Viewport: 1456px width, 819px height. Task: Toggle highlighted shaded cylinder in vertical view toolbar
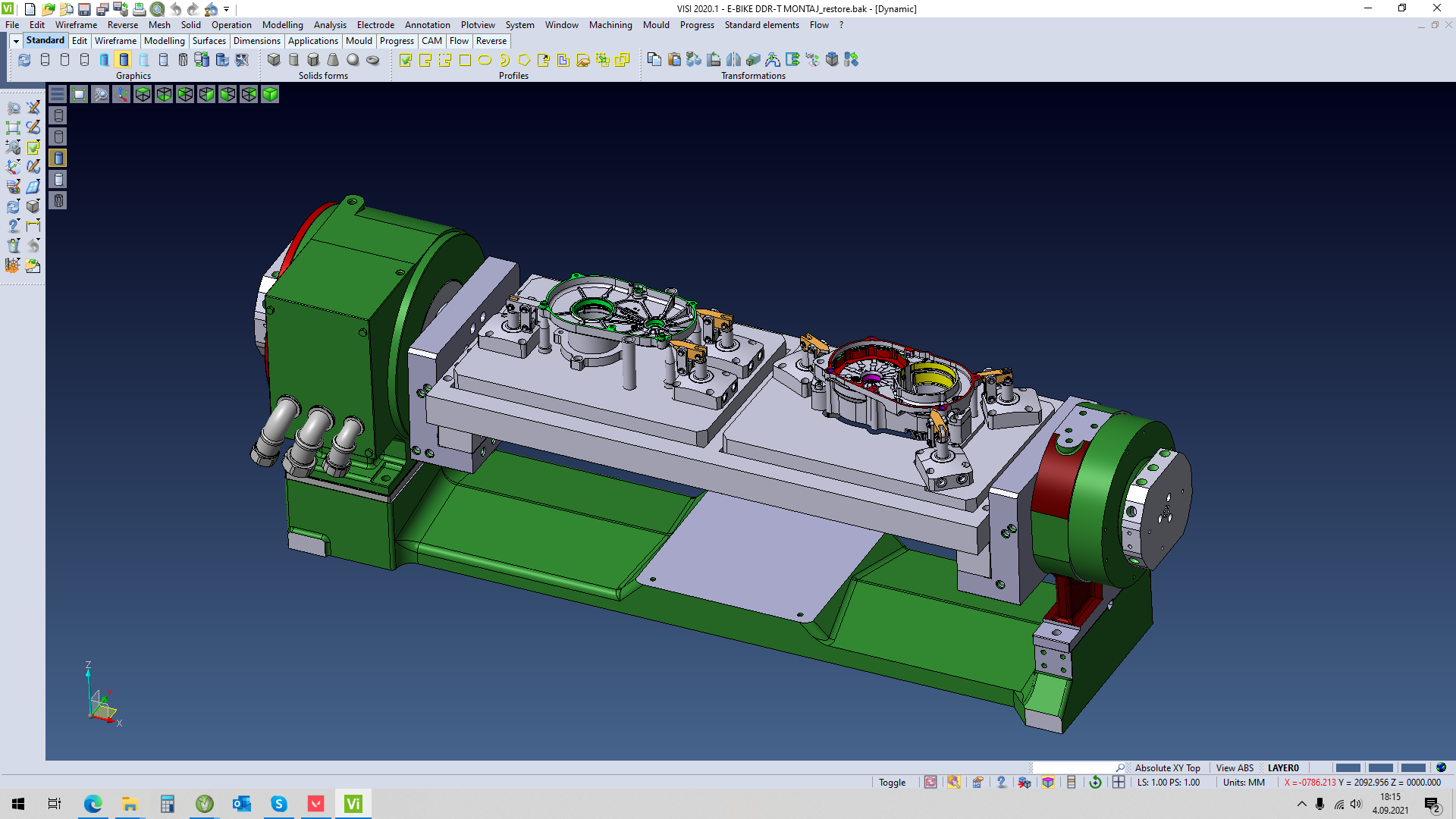click(x=58, y=158)
